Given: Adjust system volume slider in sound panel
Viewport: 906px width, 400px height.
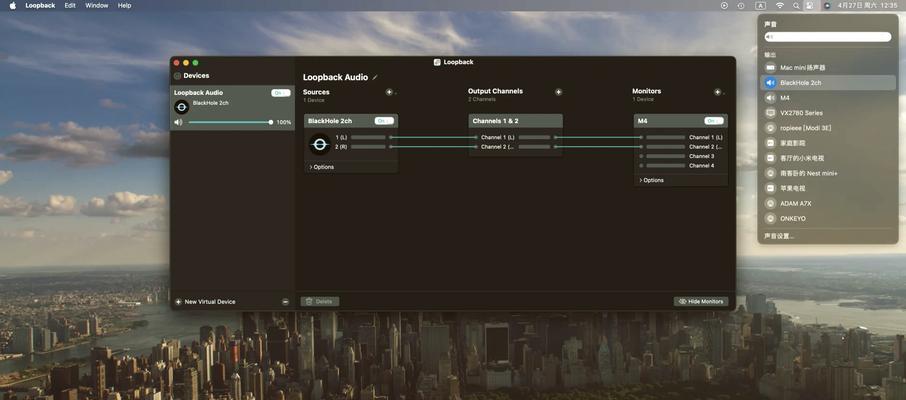Looking at the screenshot, I should (x=827, y=36).
